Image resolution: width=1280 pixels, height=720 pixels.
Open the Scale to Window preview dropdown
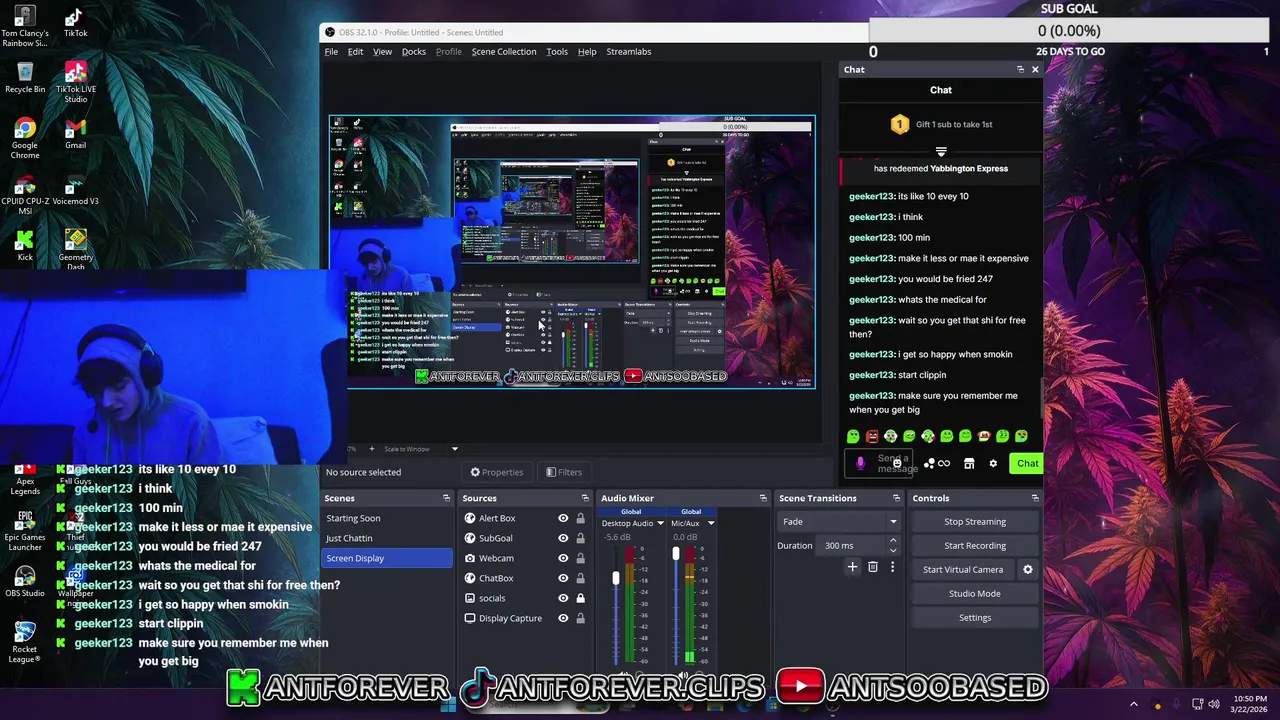tap(454, 449)
